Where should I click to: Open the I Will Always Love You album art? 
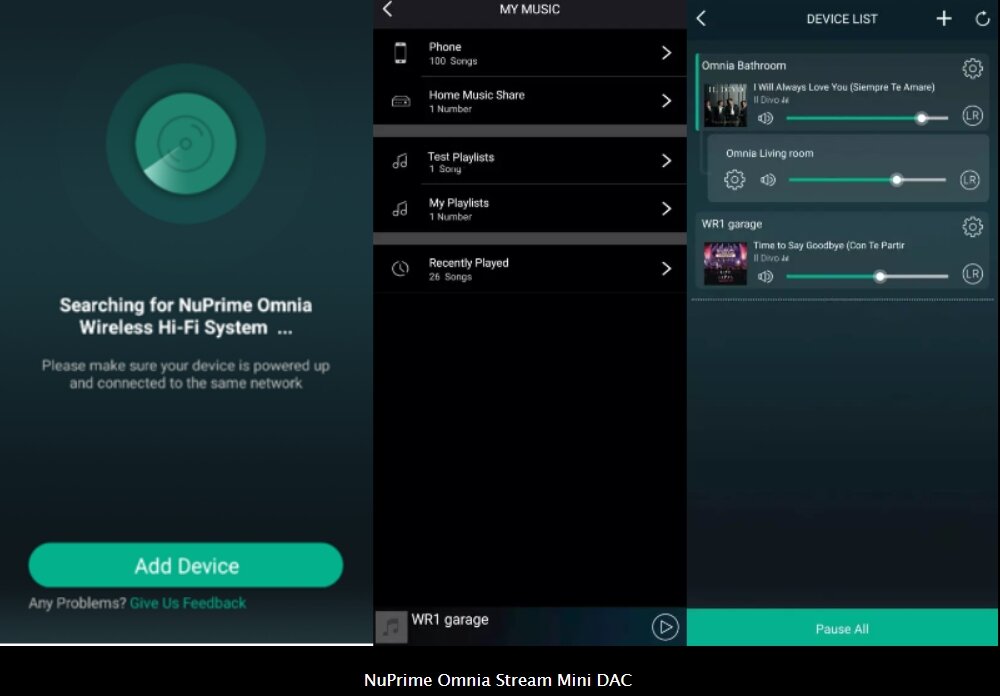(x=725, y=105)
